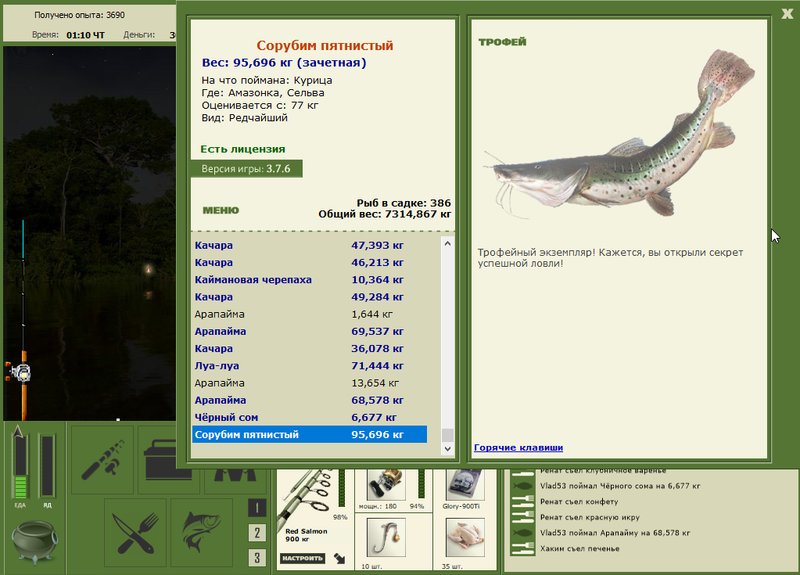The width and height of the screenshot is (800, 575).
Task: Click the reel on the fishing rod
Action: 19,372
